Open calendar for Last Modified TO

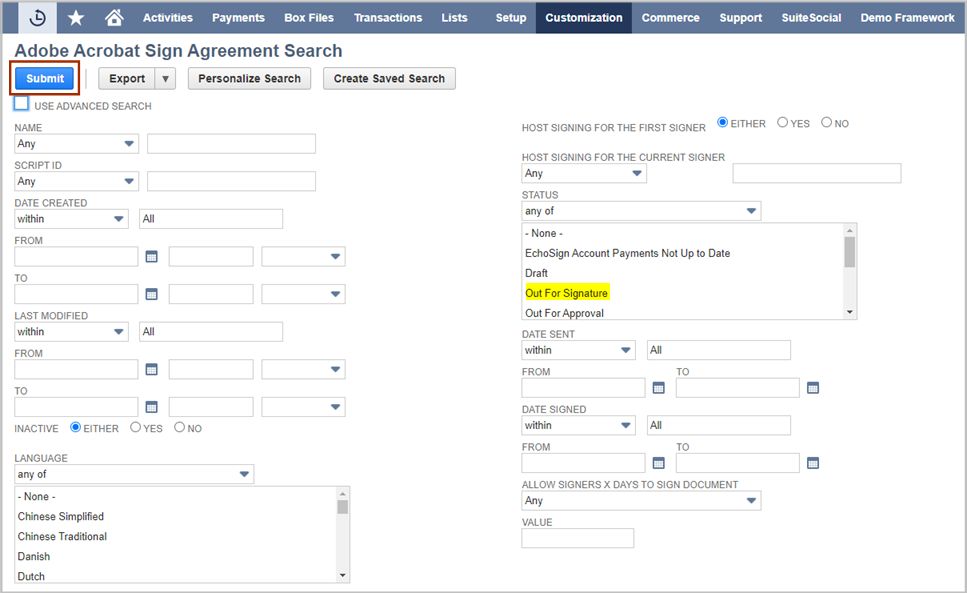point(151,407)
